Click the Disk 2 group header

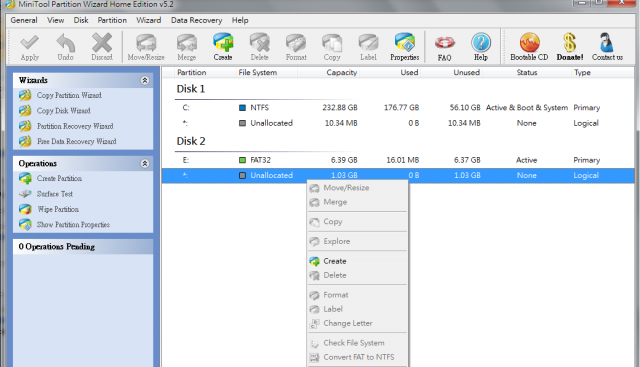coord(191,141)
